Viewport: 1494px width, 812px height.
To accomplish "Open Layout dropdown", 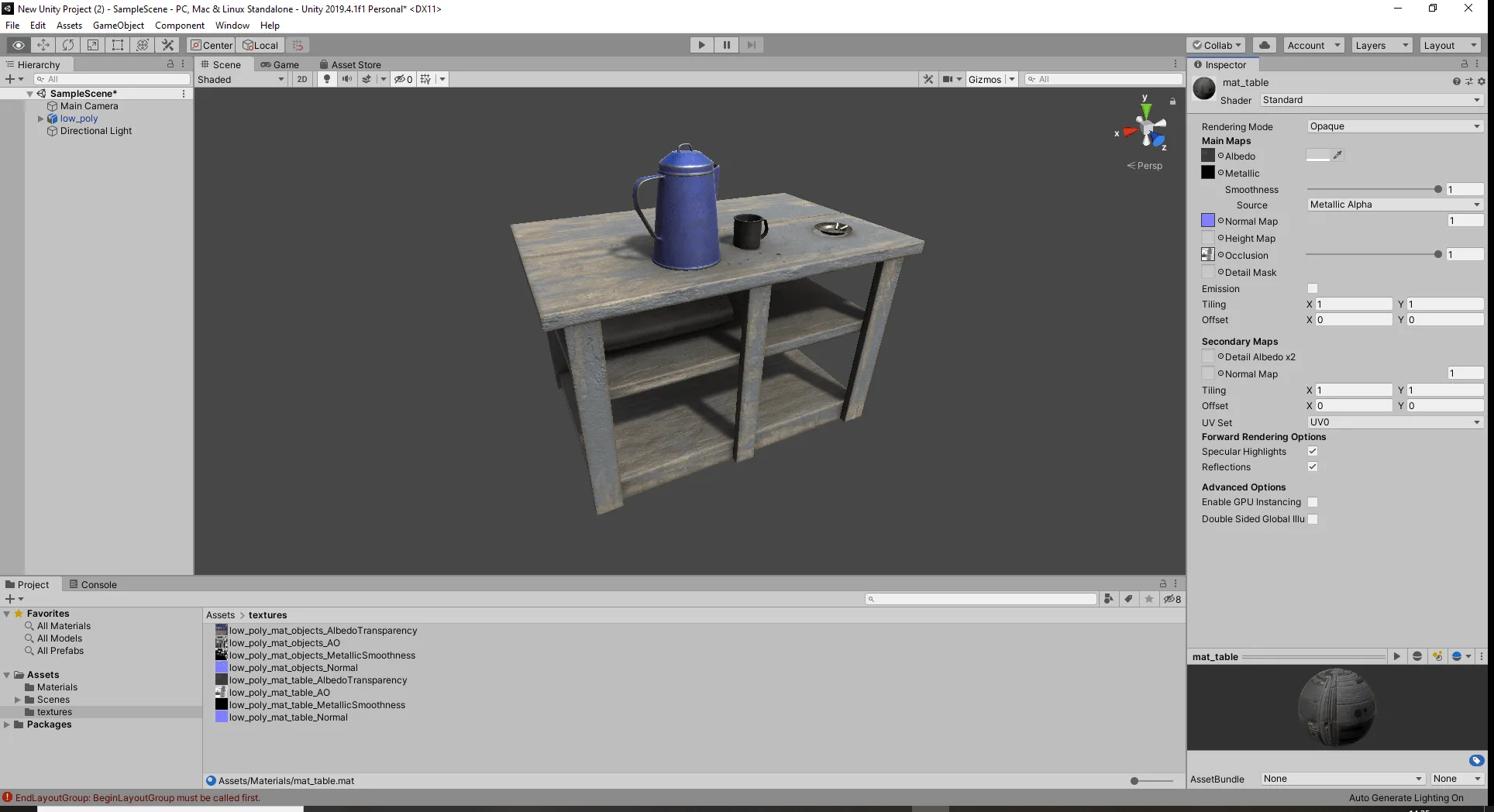I will click(x=1450, y=45).
